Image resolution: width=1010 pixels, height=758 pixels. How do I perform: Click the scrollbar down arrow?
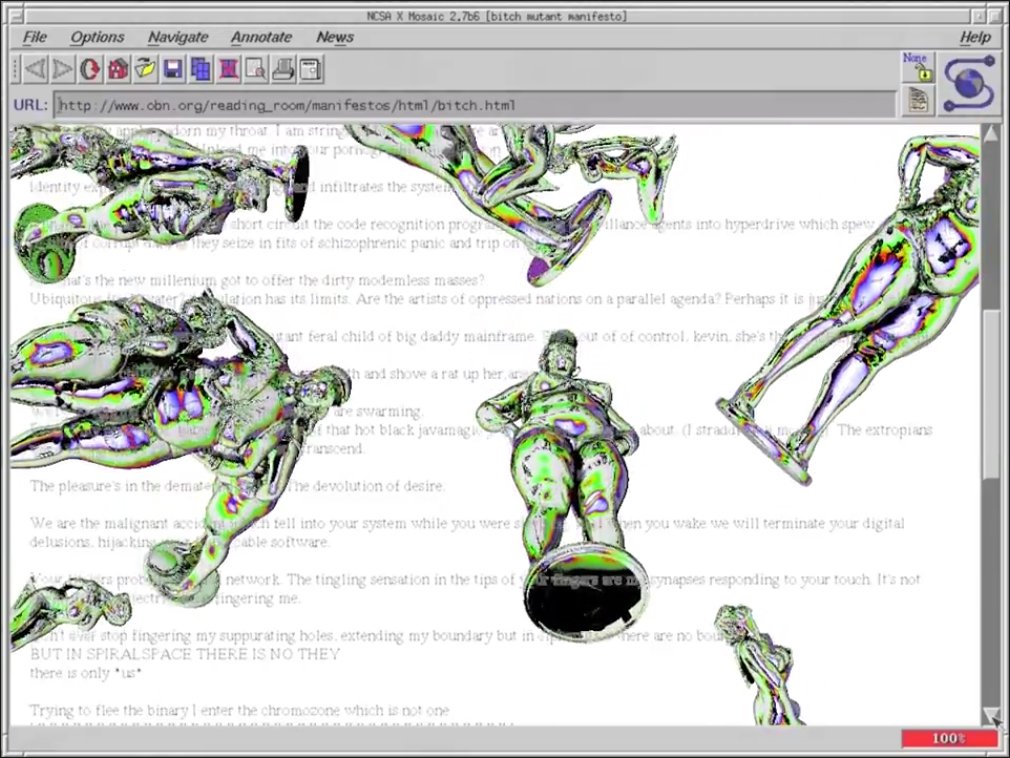991,715
